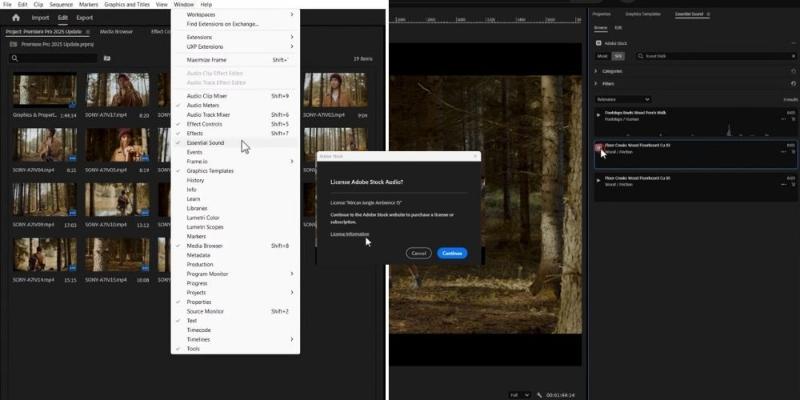
Task: Open the License Information link
Action: (350, 234)
